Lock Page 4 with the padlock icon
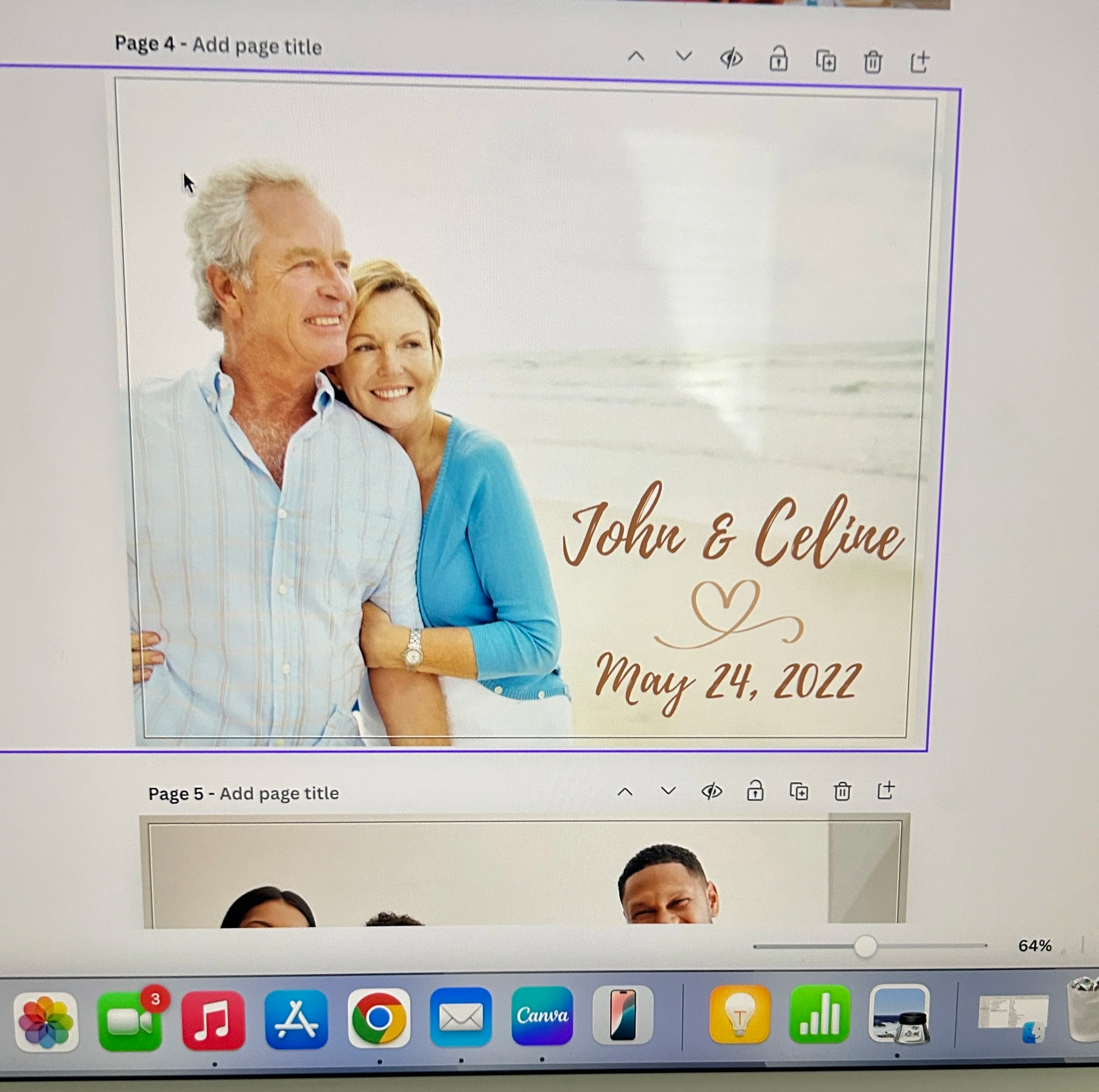Viewport: 1099px width, 1092px height. point(778,59)
